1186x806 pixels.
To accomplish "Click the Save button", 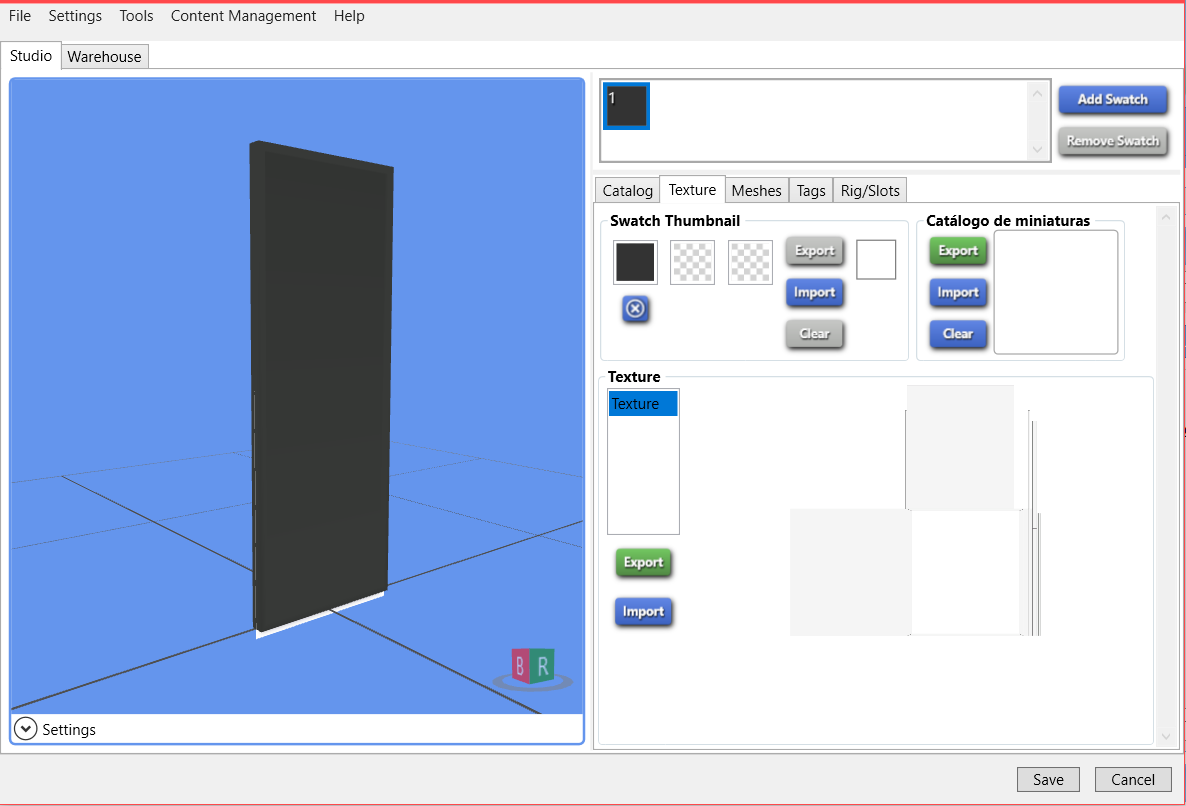I will 1048,780.
